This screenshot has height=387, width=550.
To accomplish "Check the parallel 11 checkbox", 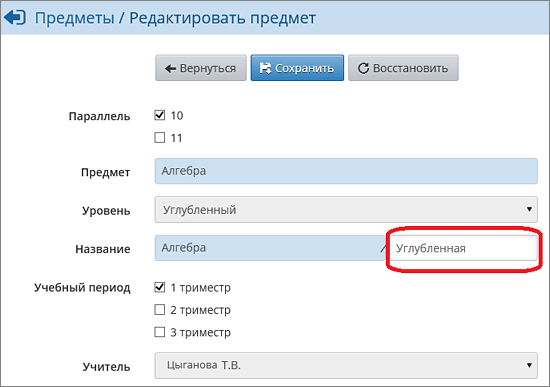I will [160, 138].
